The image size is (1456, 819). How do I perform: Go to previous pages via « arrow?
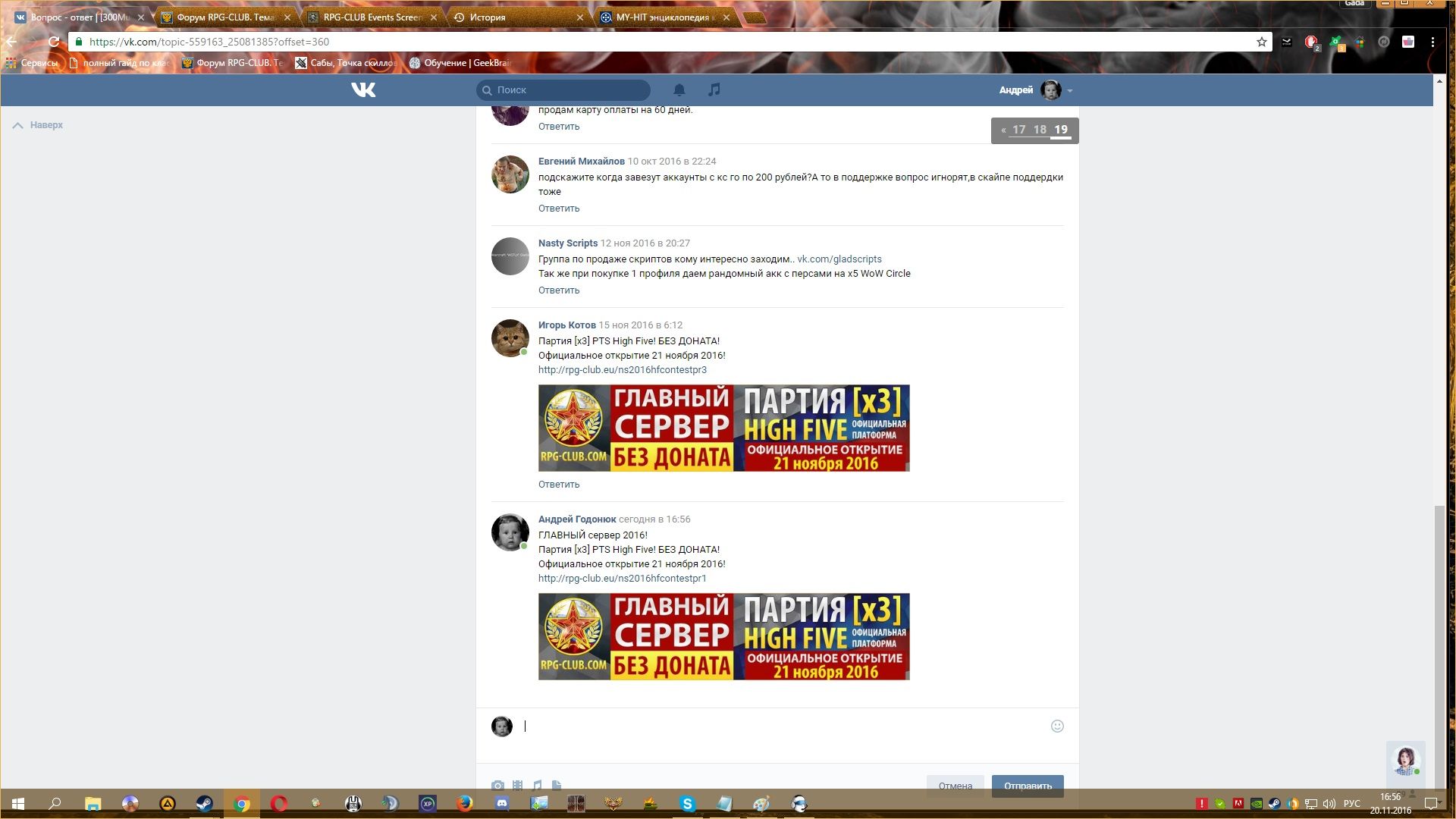click(x=1003, y=130)
